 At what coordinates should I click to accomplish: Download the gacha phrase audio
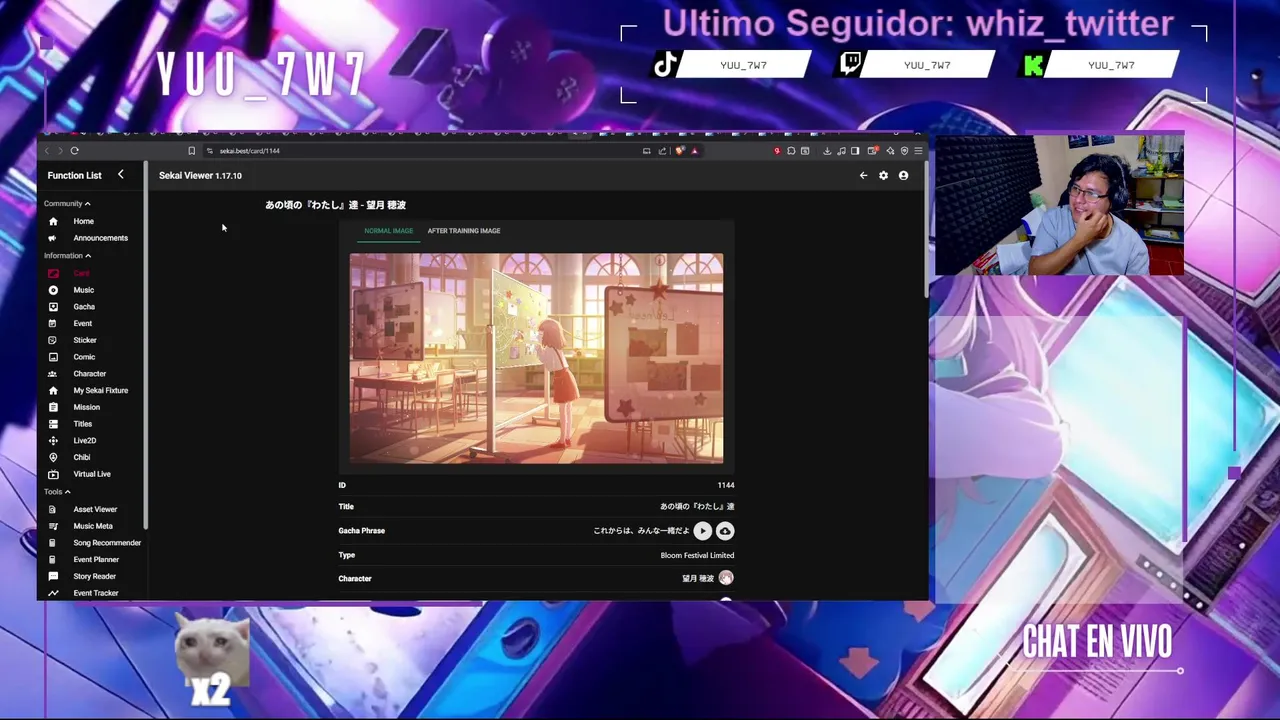click(x=725, y=532)
